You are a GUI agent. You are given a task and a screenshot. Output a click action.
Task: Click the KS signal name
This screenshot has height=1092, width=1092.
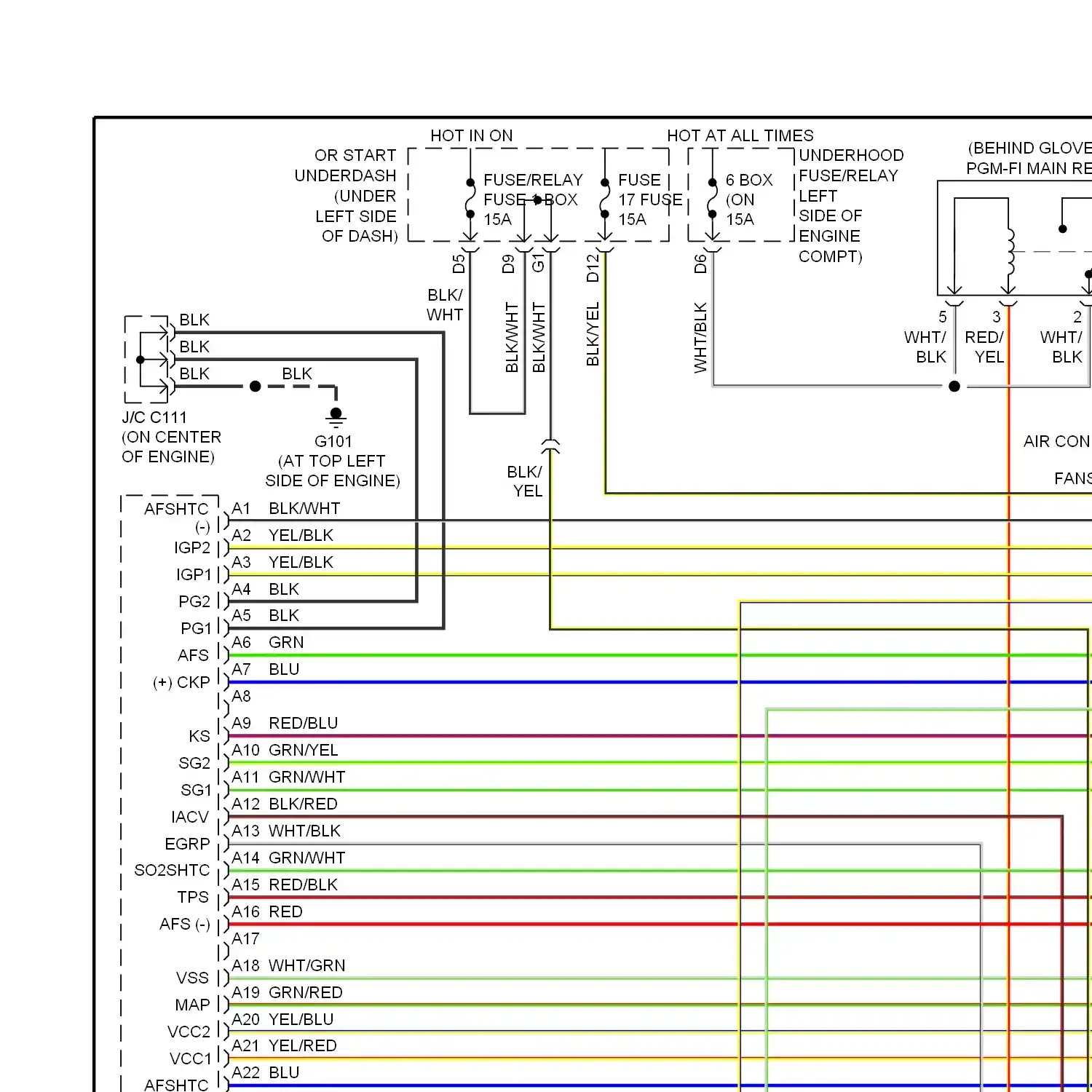coord(199,736)
